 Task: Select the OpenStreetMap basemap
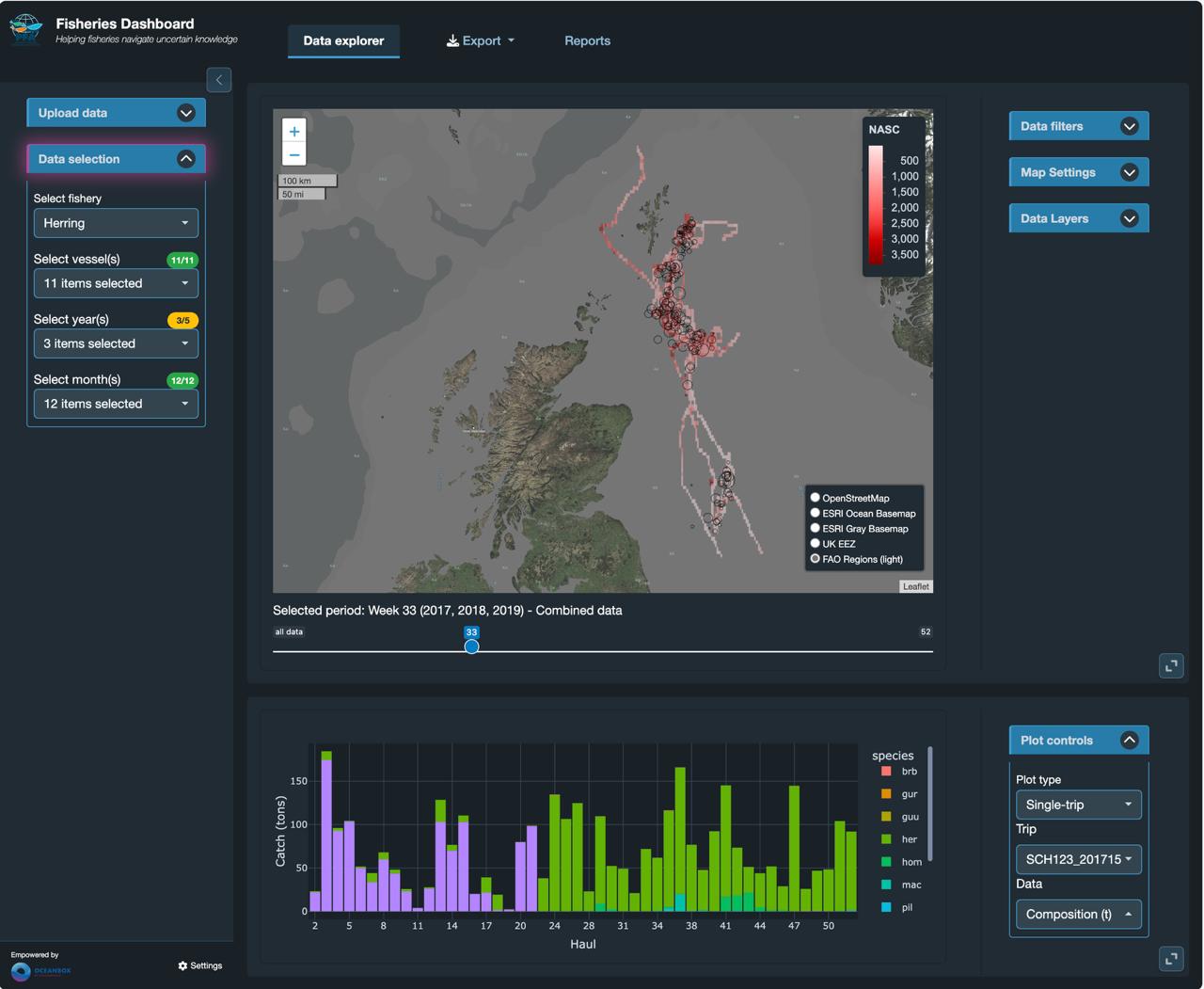coord(815,497)
